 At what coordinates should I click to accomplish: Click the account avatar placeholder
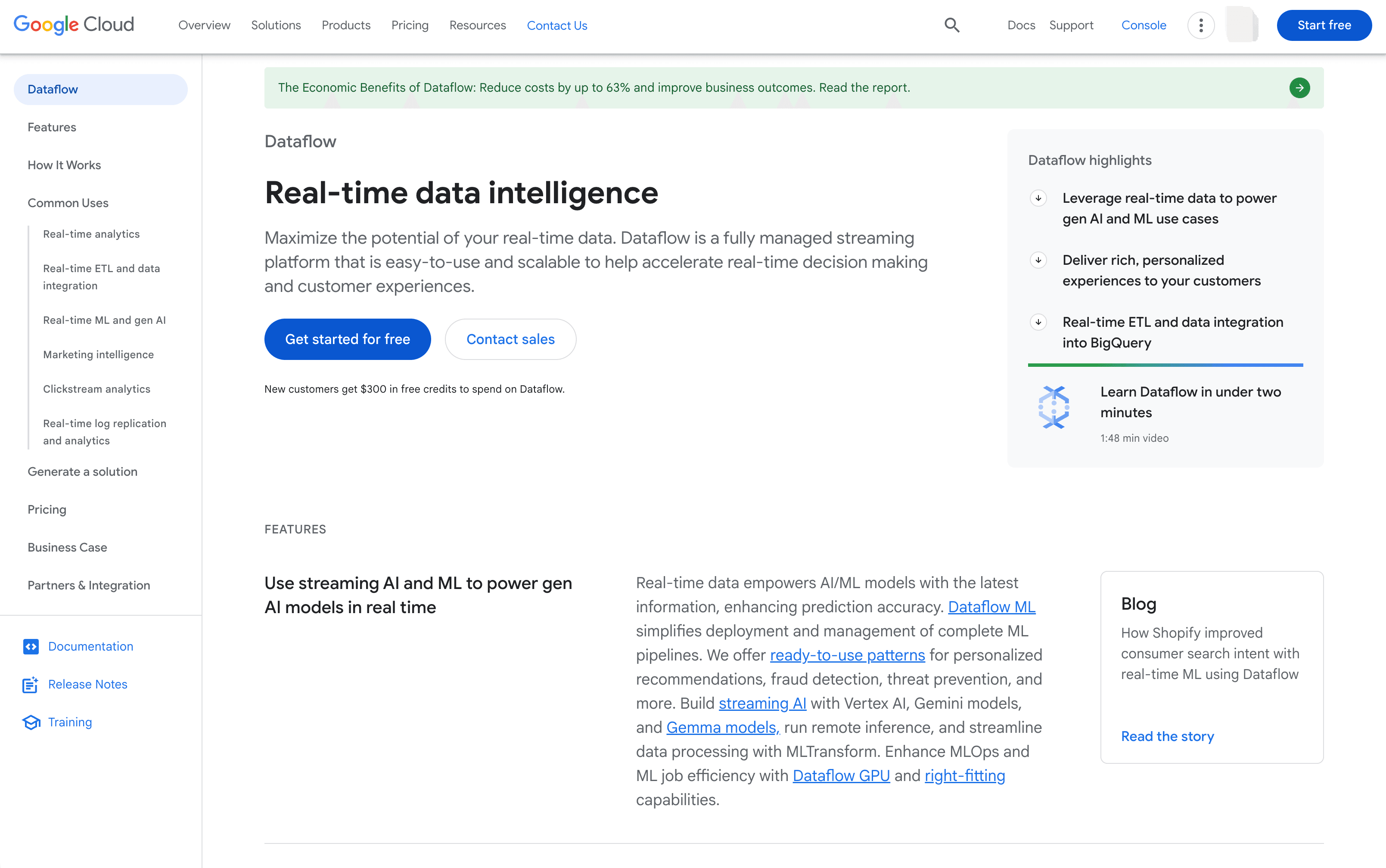pyautogui.click(x=1241, y=25)
